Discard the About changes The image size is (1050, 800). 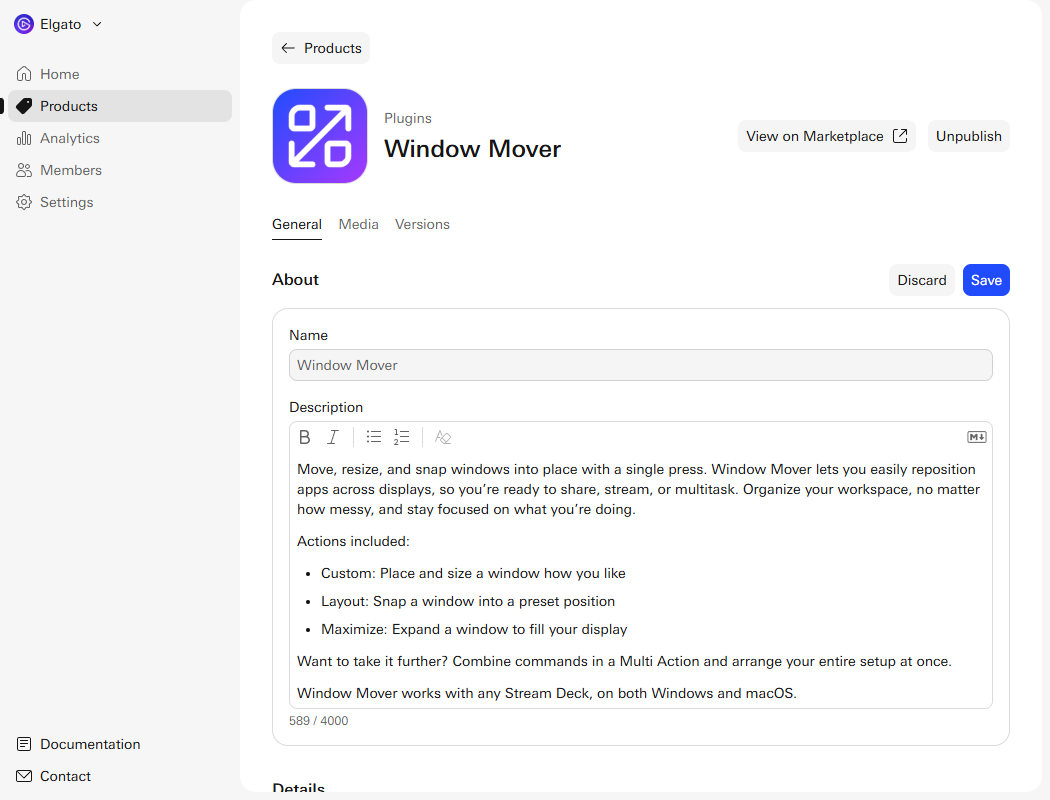click(921, 280)
